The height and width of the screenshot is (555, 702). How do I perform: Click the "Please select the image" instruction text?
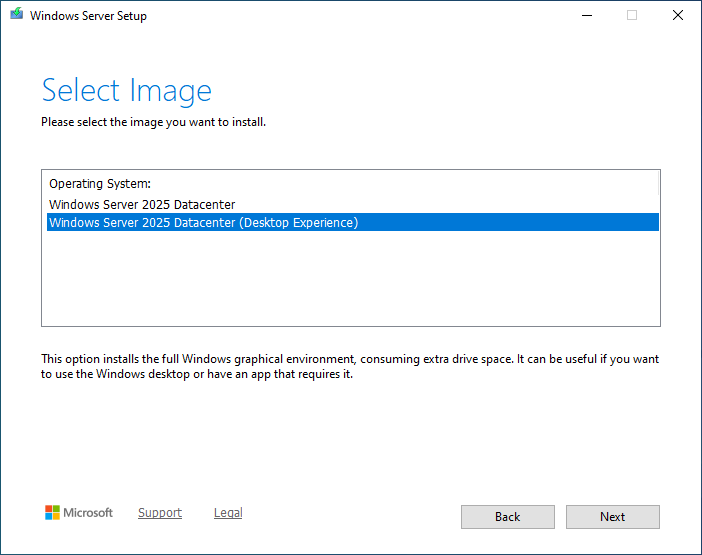pyautogui.click(x=153, y=122)
